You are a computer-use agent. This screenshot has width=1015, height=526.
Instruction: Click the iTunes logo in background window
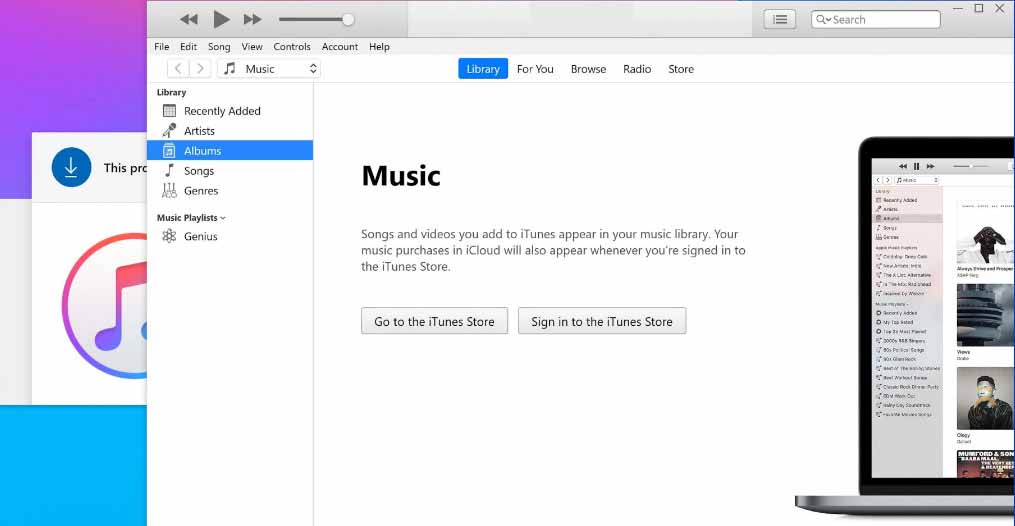(105, 305)
